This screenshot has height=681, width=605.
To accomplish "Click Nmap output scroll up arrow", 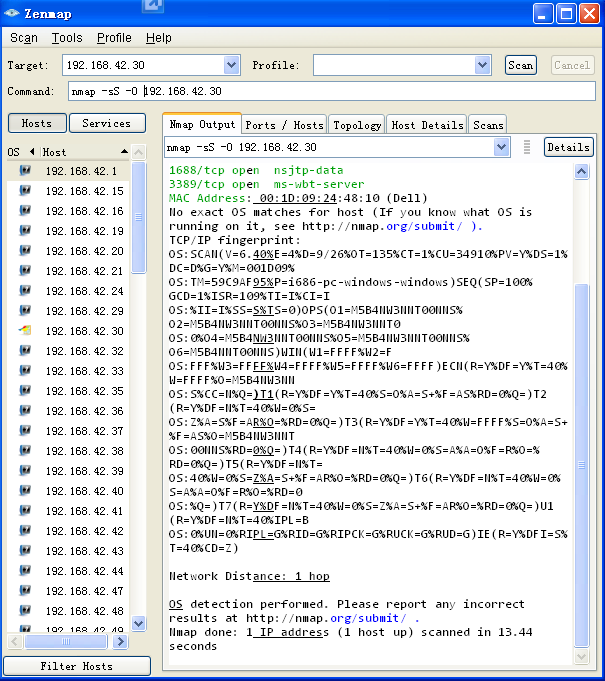I will pyautogui.click(x=582, y=172).
